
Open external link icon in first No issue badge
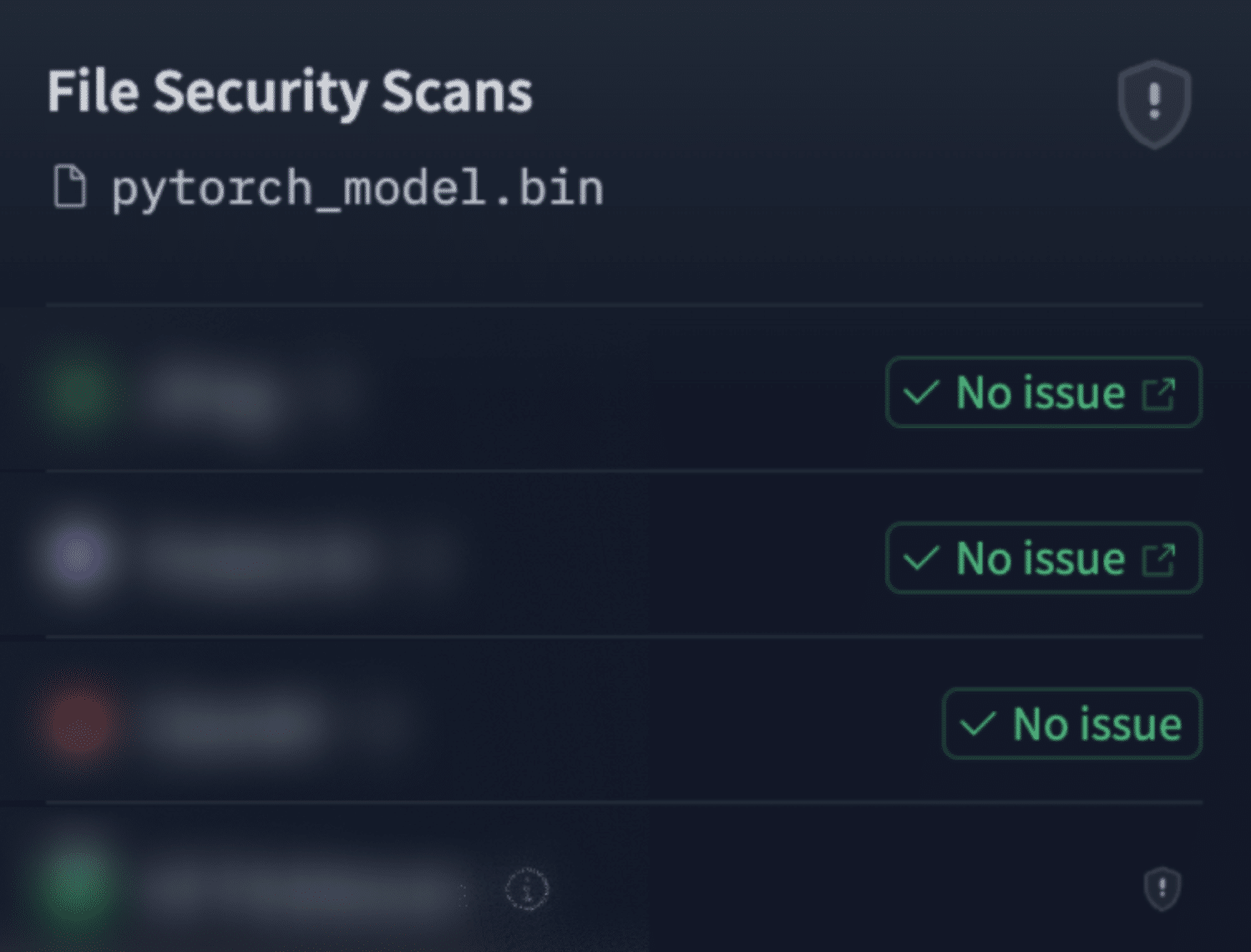coord(1159,393)
